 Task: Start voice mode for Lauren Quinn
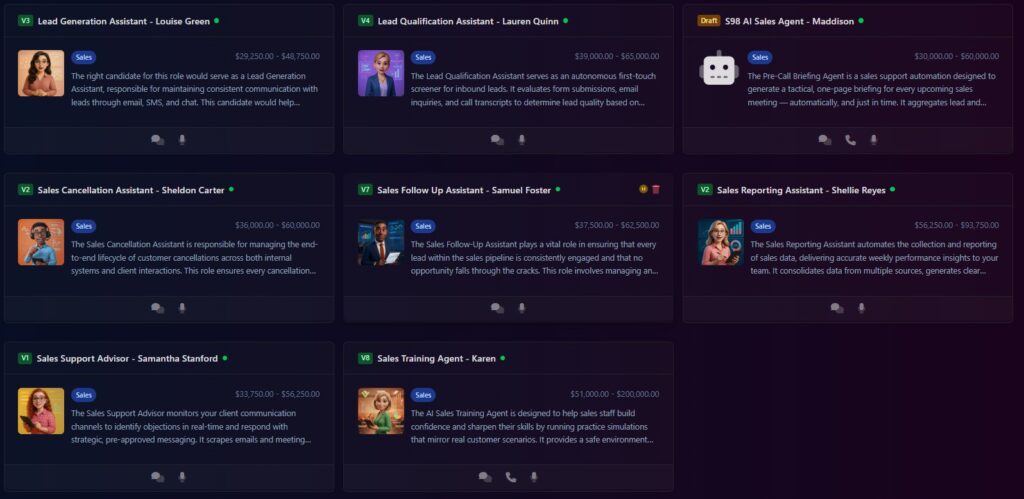[x=521, y=140]
